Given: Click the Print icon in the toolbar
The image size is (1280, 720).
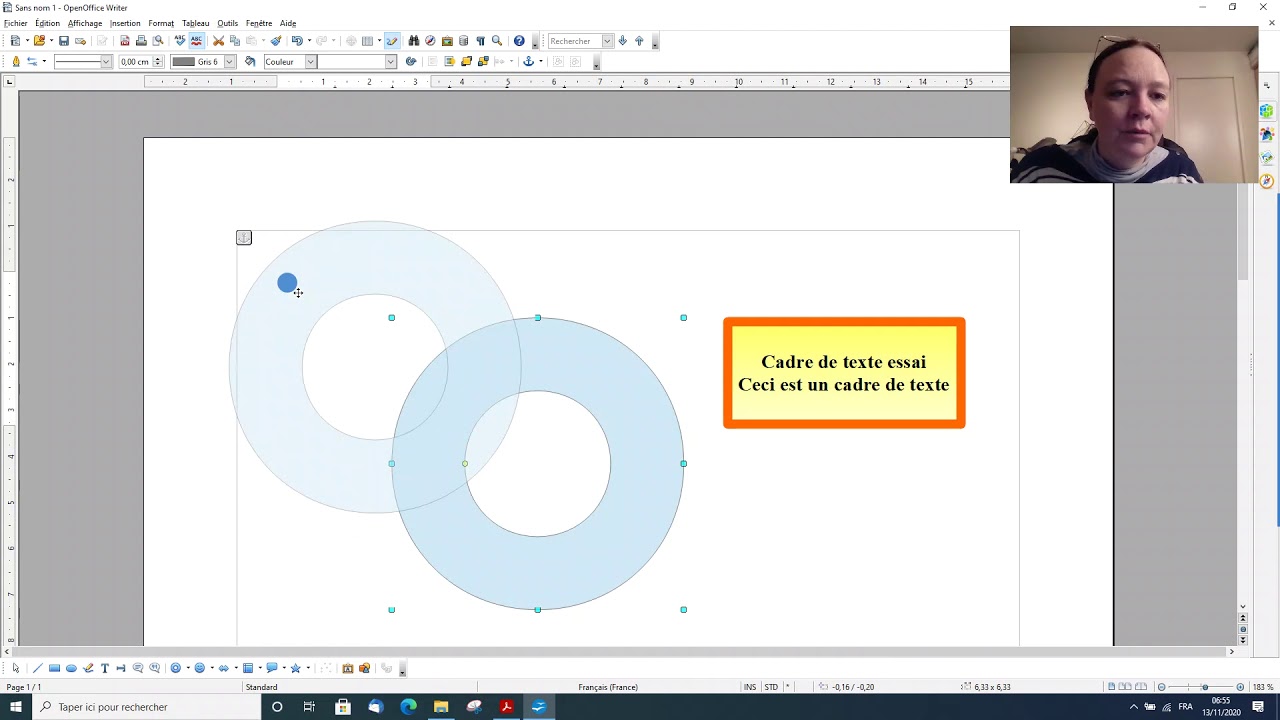Looking at the screenshot, I should [141, 41].
